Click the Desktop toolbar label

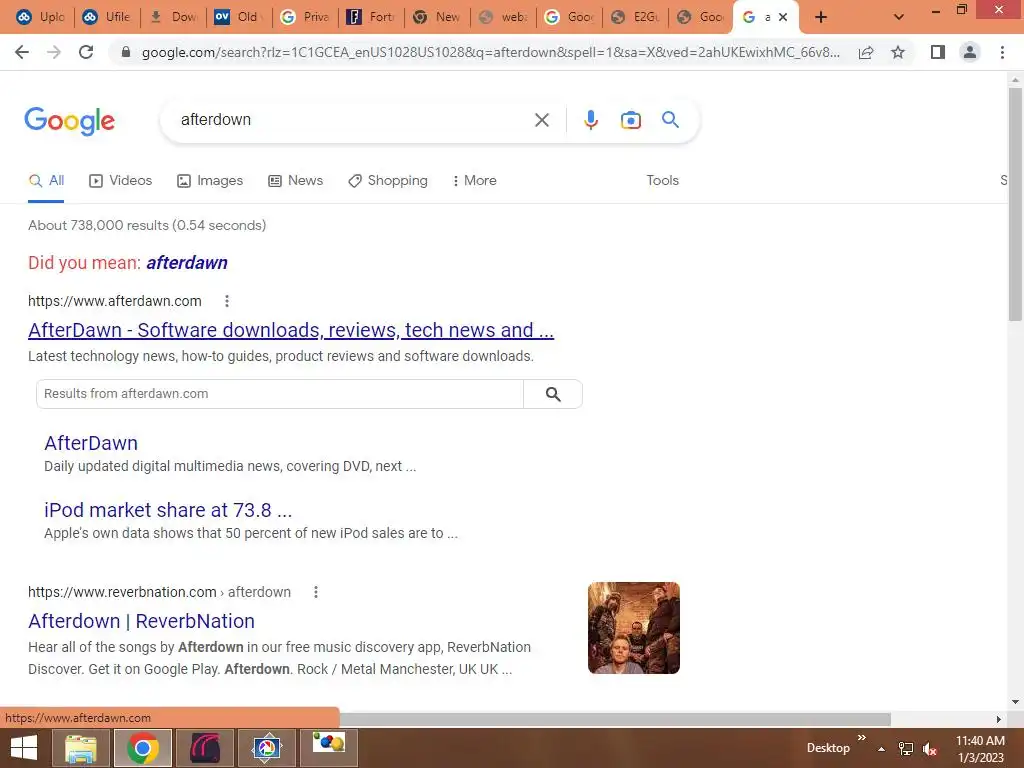tap(828, 748)
